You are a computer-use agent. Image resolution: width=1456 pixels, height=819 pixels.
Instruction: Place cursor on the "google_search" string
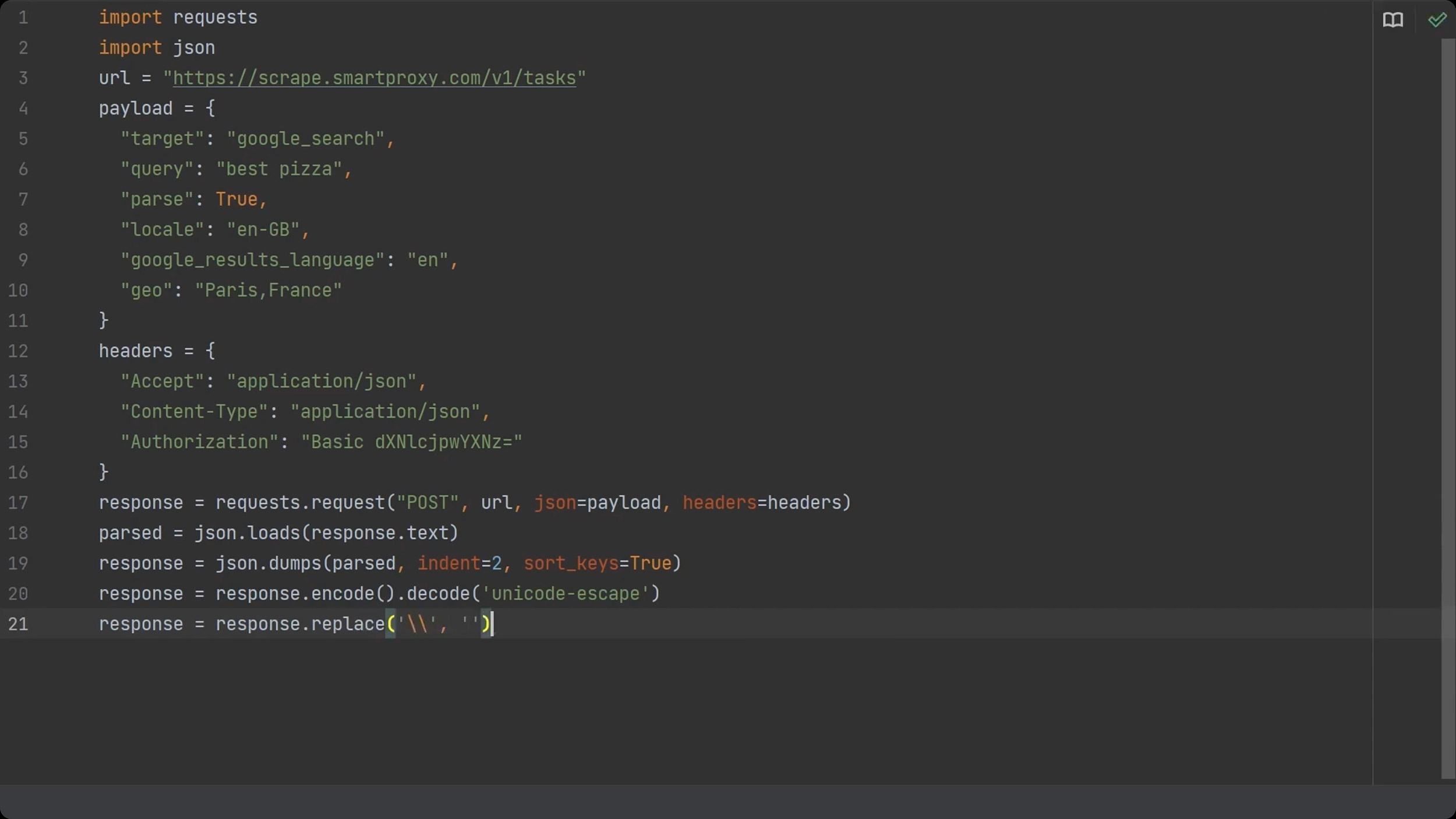pyautogui.click(x=305, y=139)
